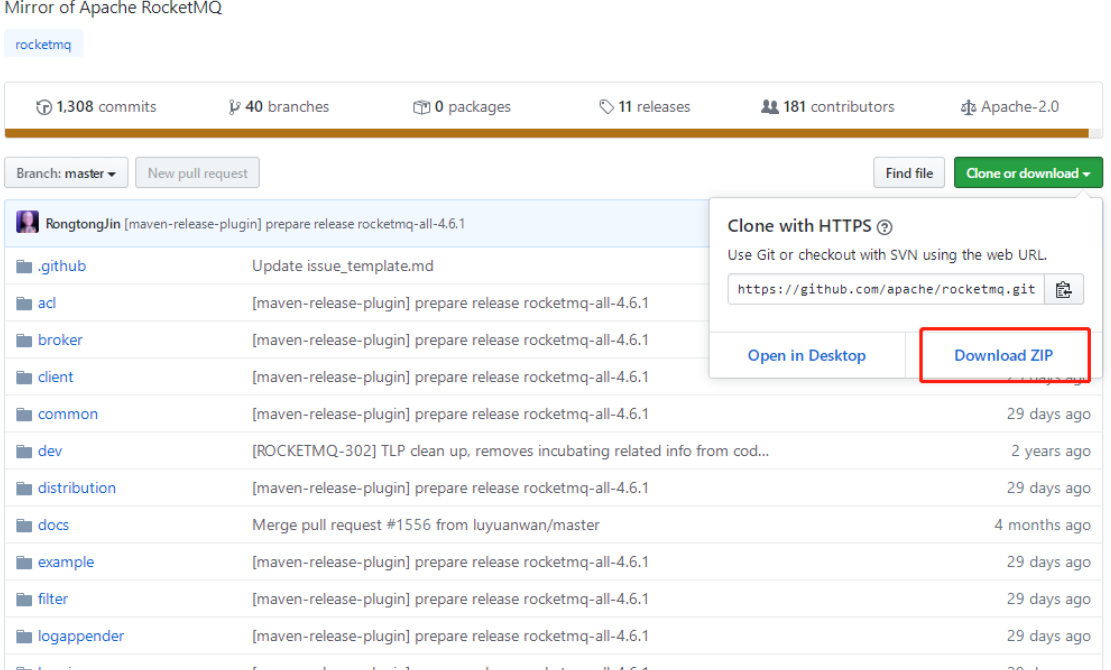The height and width of the screenshot is (670, 1111).
Task: Click the packages box icon
Action: (421, 108)
